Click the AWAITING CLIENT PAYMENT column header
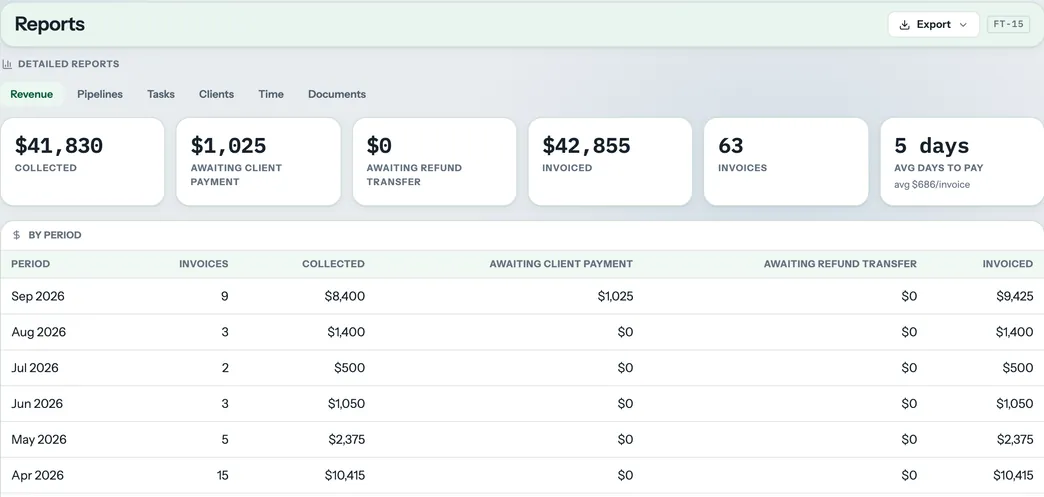The image size is (1044, 497). (561, 264)
